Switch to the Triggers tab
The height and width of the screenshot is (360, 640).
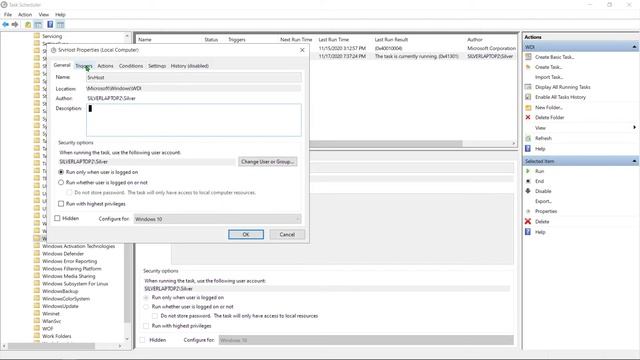point(84,66)
